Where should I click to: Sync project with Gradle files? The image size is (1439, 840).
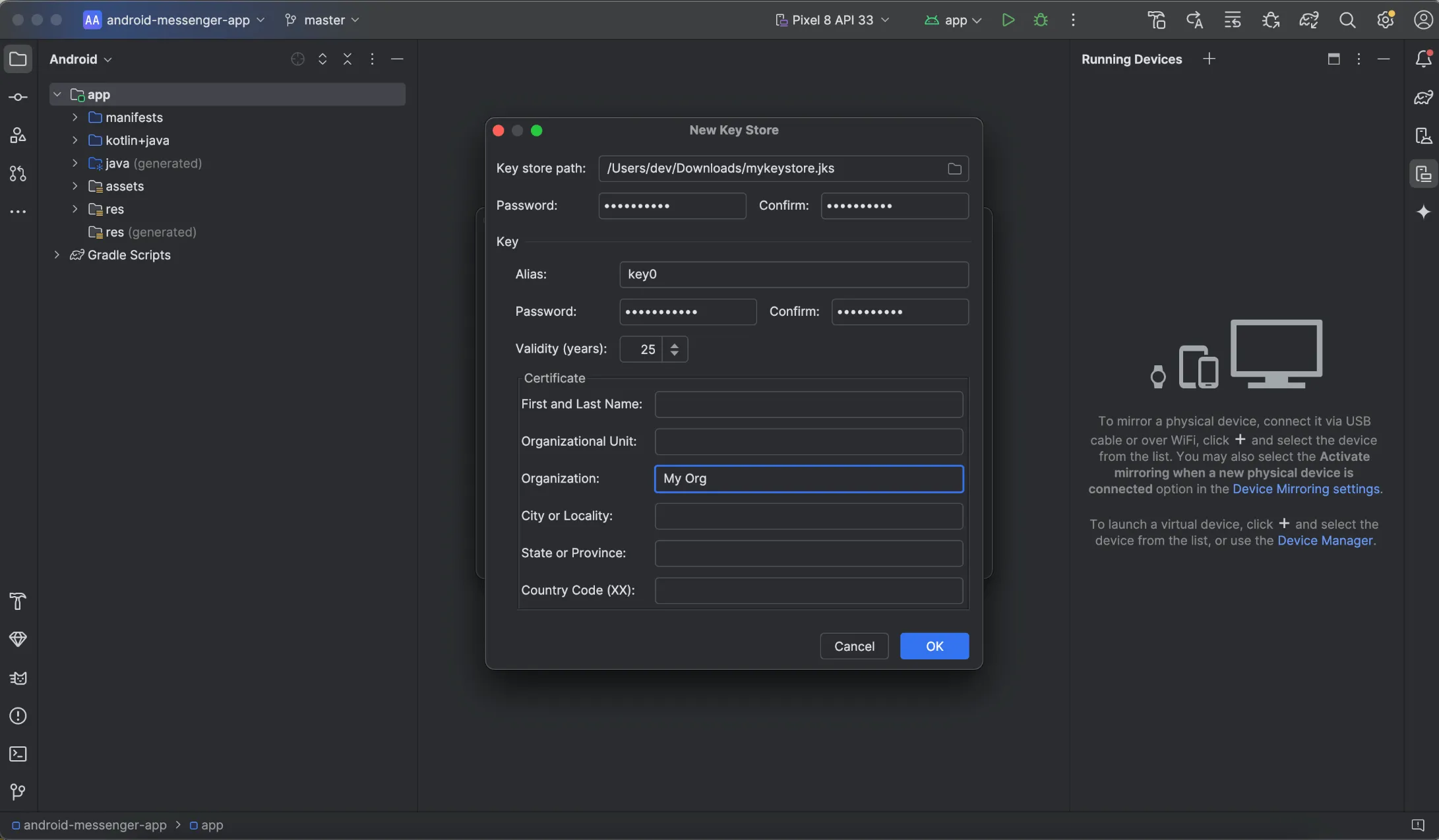point(1309,20)
